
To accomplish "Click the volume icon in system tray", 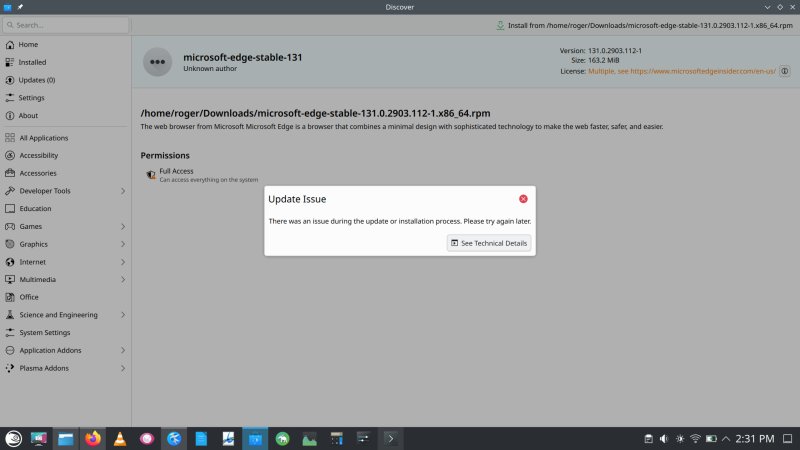I will (664, 439).
